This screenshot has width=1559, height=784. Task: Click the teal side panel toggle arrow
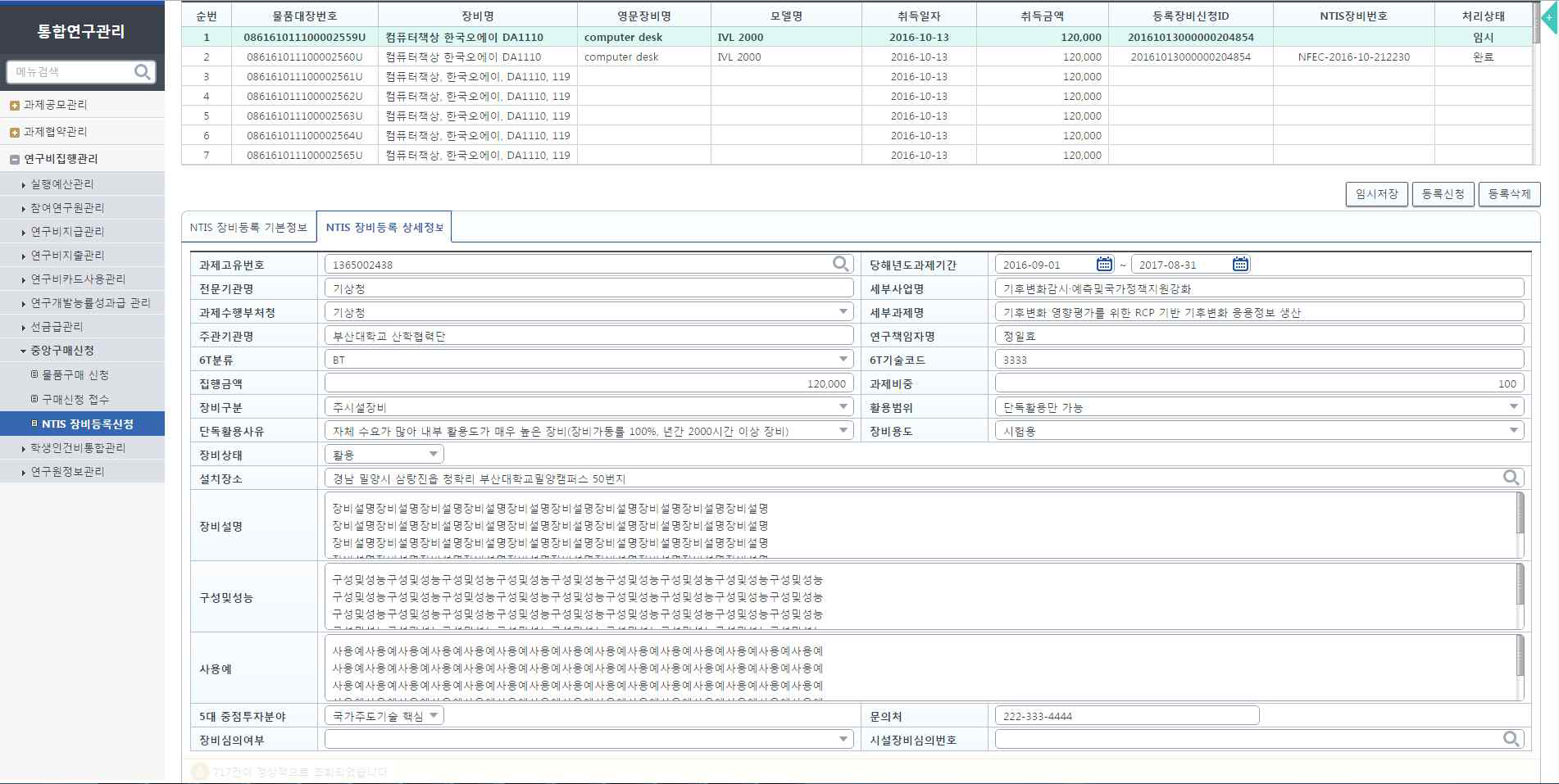point(1550,18)
